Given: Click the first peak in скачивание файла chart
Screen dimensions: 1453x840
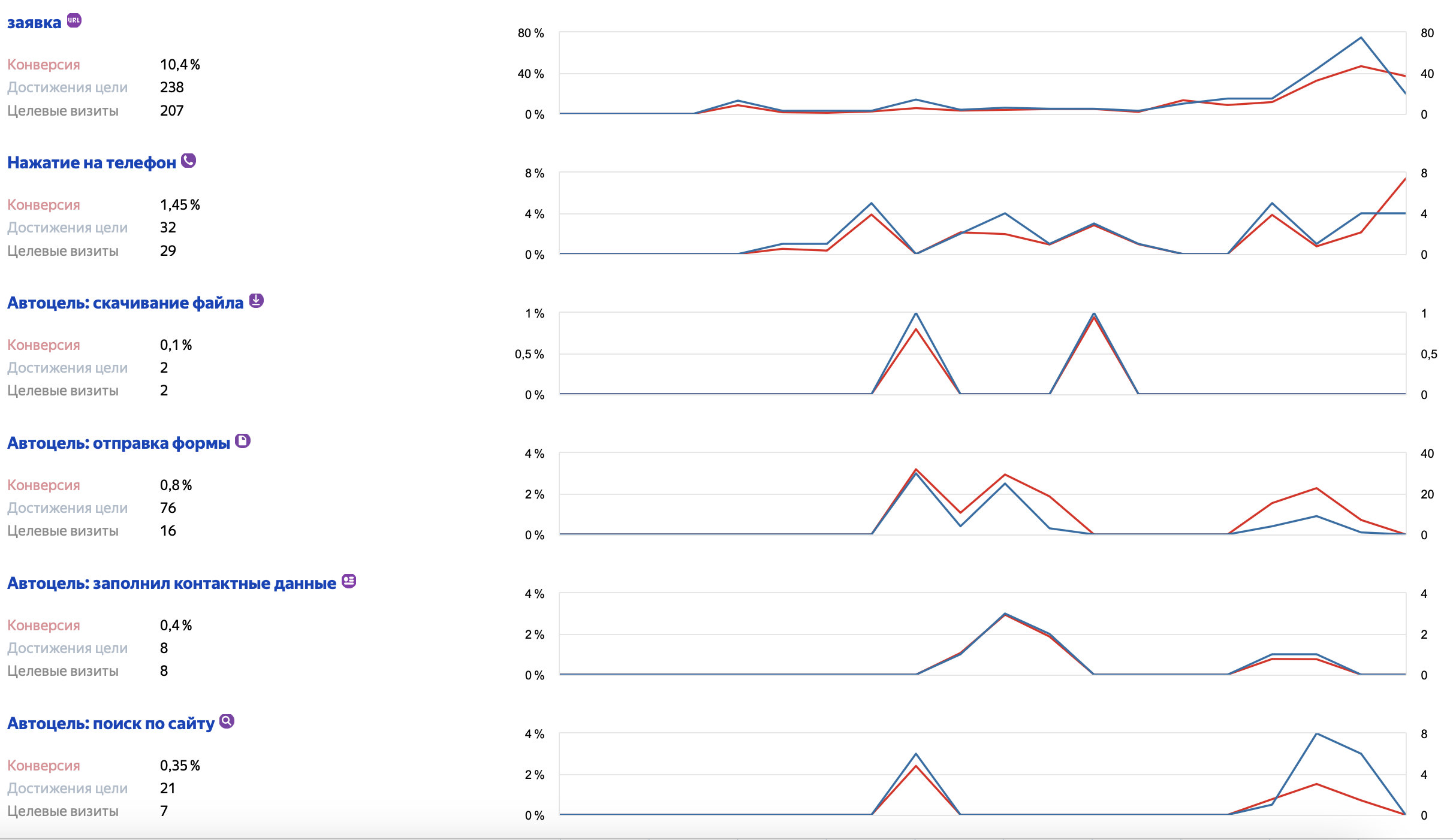Looking at the screenshot, I should click(x=916, y=314).
